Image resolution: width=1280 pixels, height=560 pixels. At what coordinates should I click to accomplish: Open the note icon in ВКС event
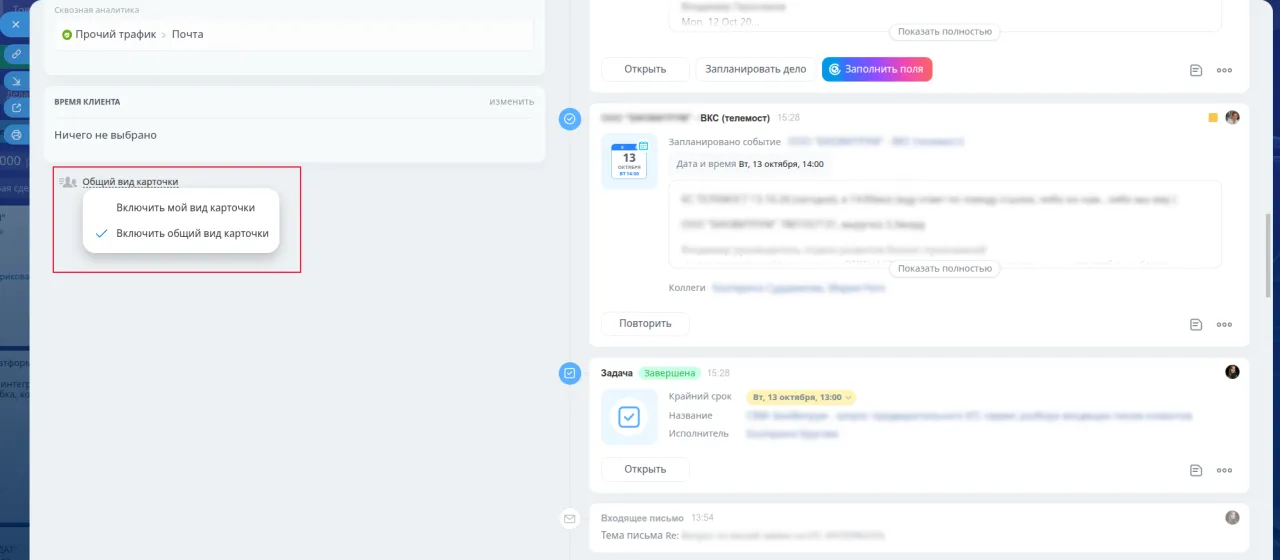pyautogui.click(x=1196, y=324)
